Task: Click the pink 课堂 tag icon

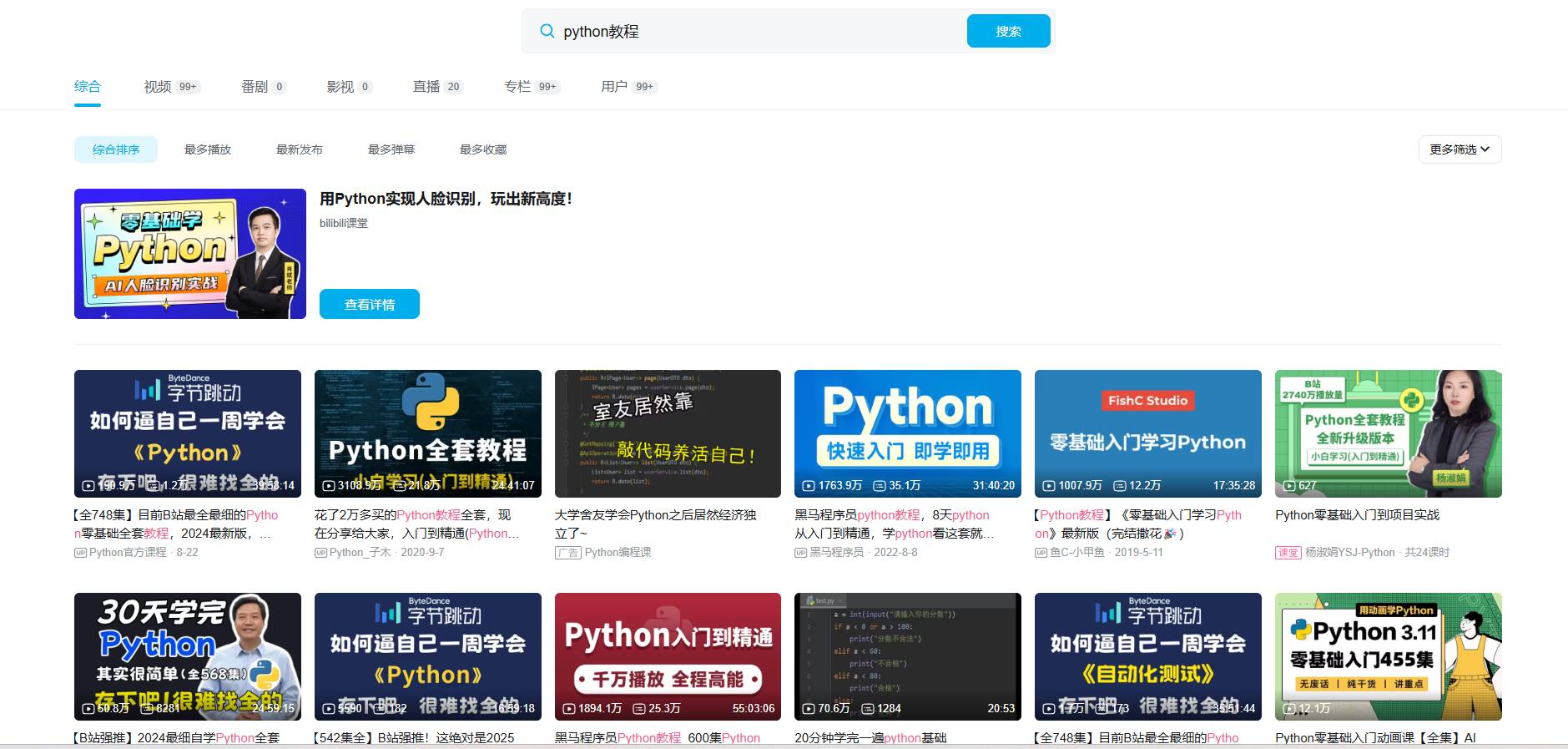Action: [x=1288, y=553]
